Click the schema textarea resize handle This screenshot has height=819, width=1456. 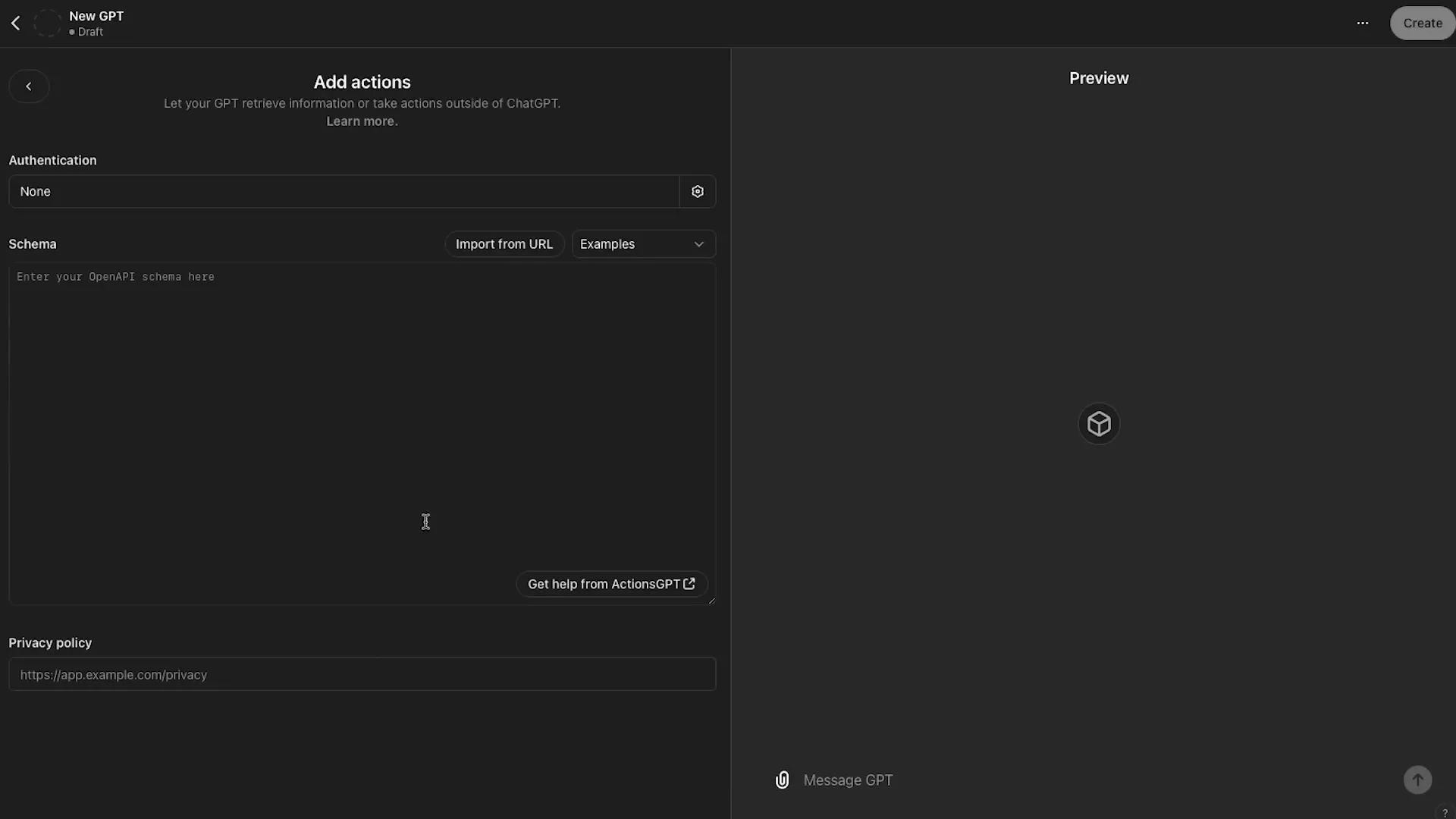click(x=711, y=601)
